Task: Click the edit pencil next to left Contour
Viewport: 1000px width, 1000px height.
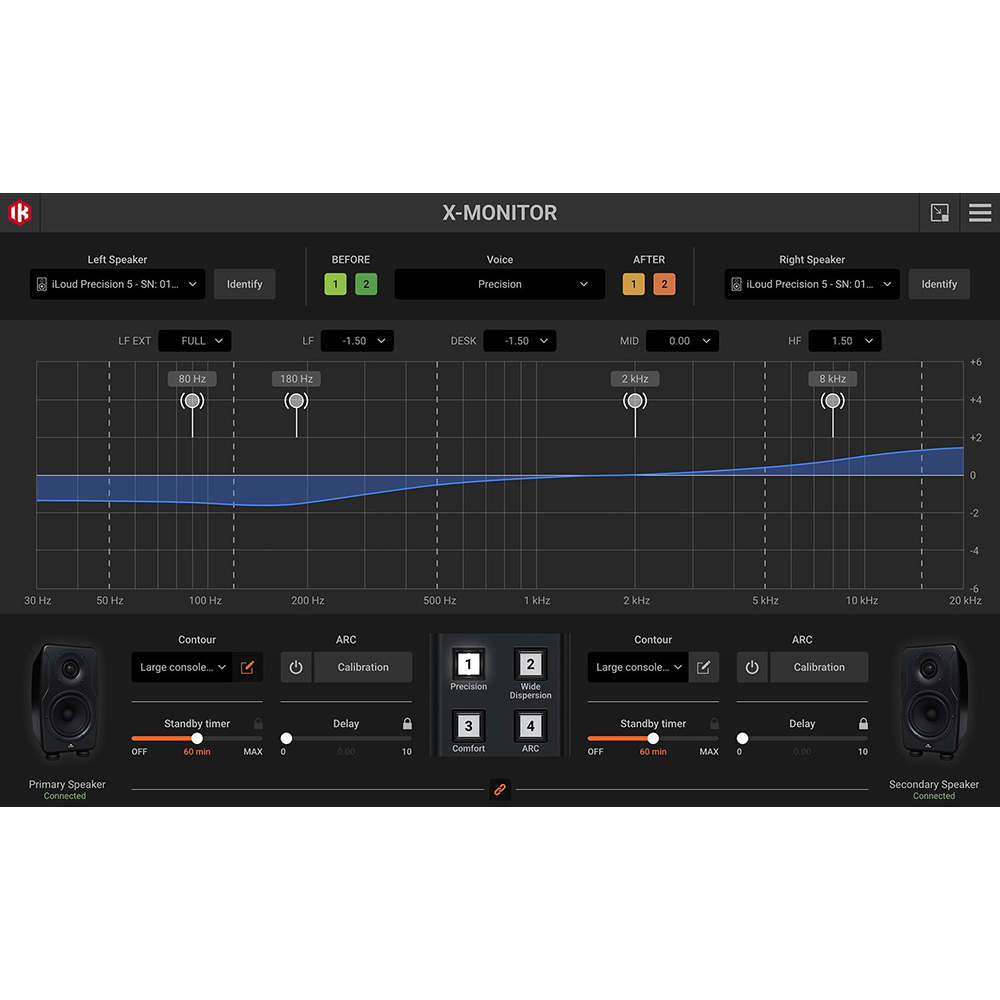Action: coord(248,667)
